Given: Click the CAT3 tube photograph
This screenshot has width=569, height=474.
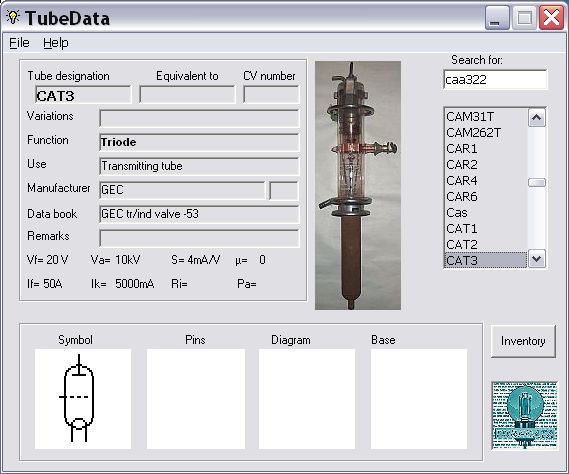Looking at the screenshot, I should [x=358, y=185].
